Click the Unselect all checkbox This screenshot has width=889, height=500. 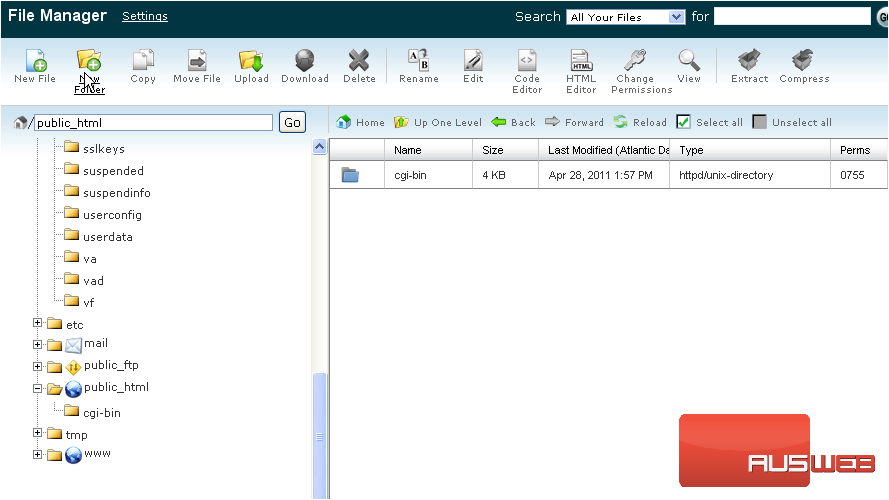click(x=760, y=122)
